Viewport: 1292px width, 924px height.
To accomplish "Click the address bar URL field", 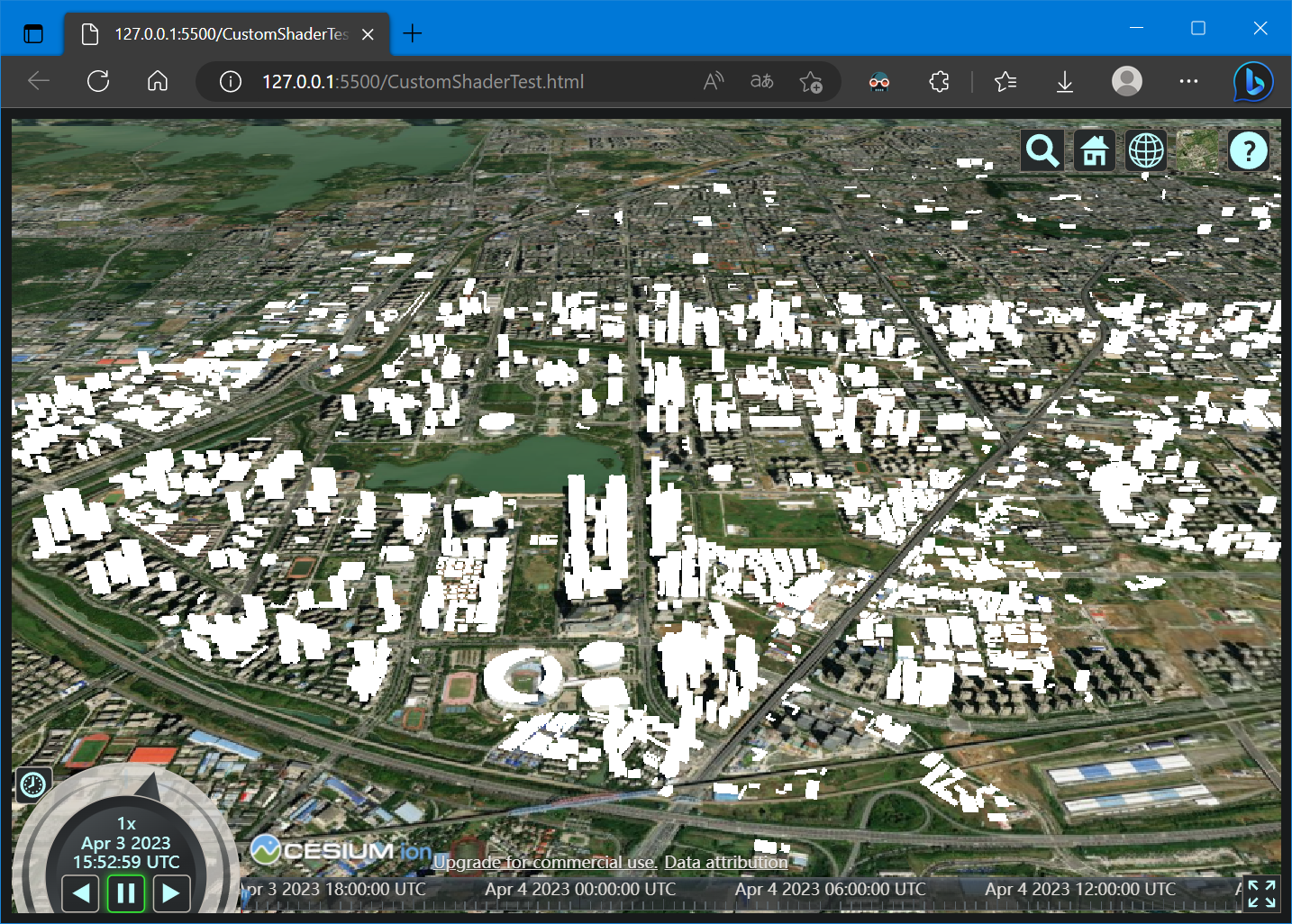I will 423,82.
